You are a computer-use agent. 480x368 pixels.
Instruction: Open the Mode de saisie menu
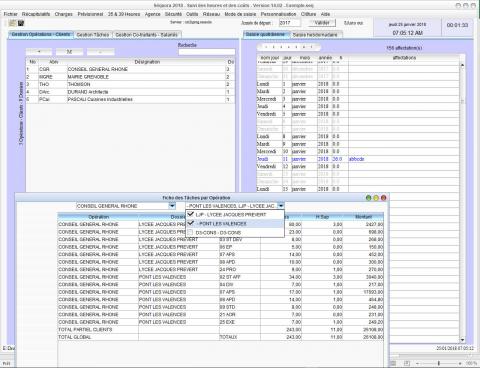point(240,14)
